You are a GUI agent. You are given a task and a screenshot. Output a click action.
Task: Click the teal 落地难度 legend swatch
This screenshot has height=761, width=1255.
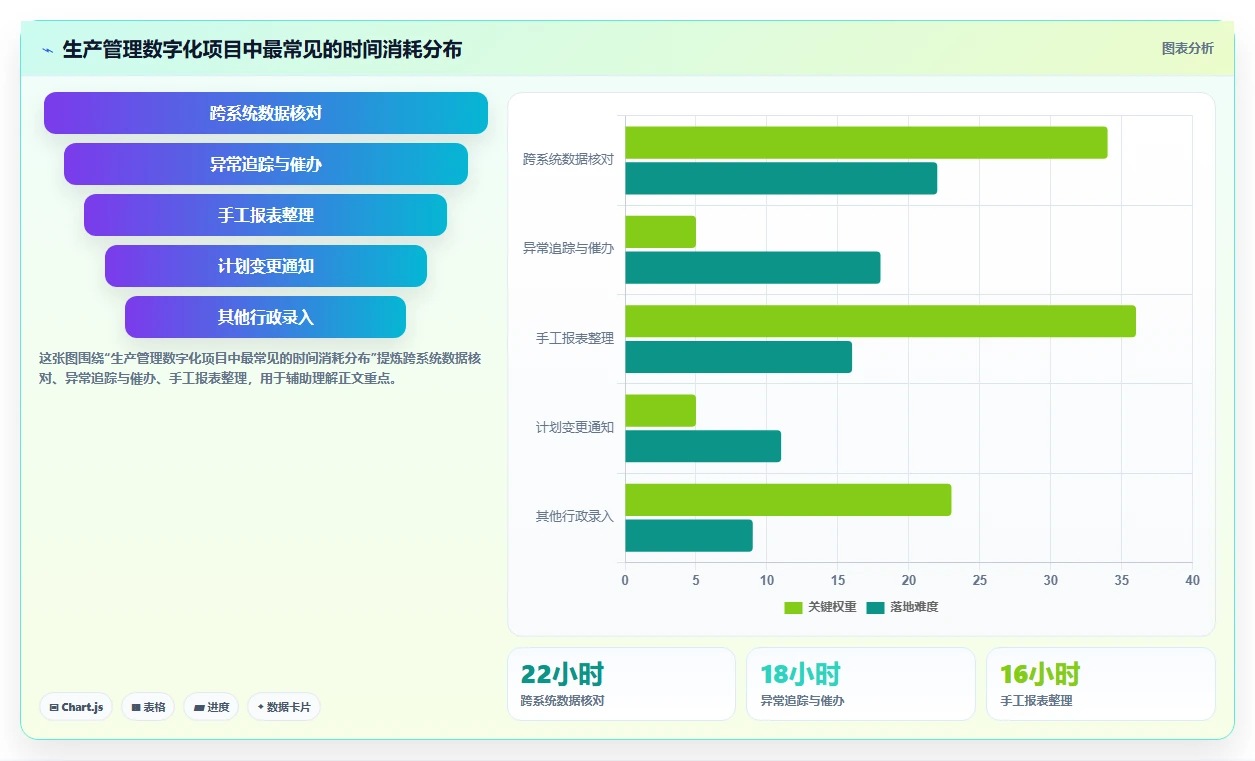point(876,607)
